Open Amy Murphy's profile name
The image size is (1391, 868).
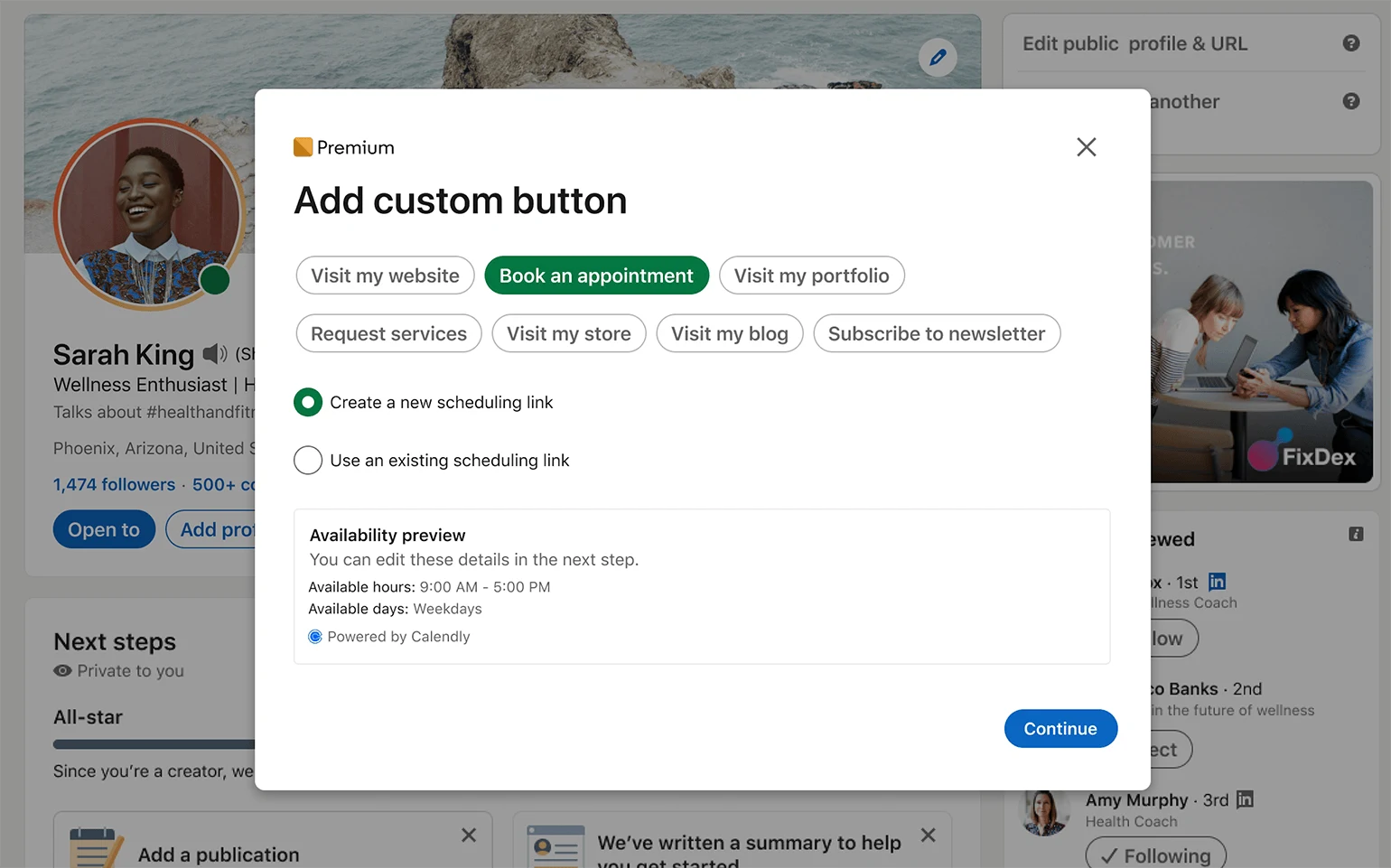tap(1136, 800)
